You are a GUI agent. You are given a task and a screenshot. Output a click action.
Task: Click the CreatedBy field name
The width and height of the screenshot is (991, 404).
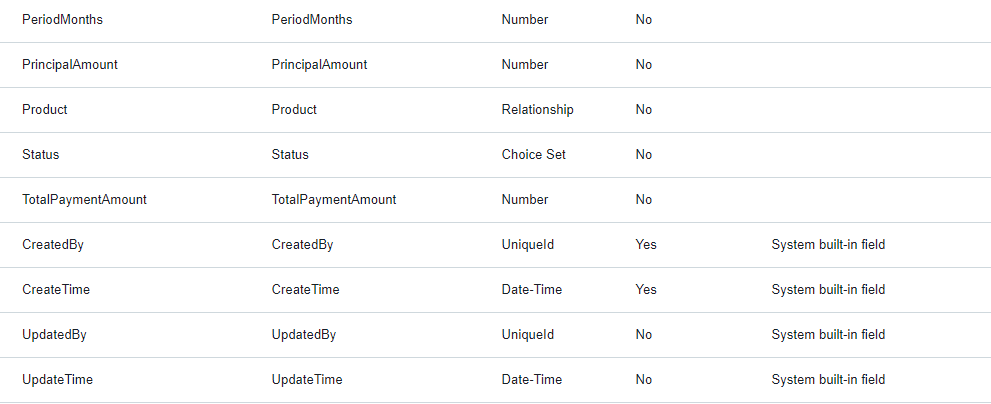(x=53, y=245)
